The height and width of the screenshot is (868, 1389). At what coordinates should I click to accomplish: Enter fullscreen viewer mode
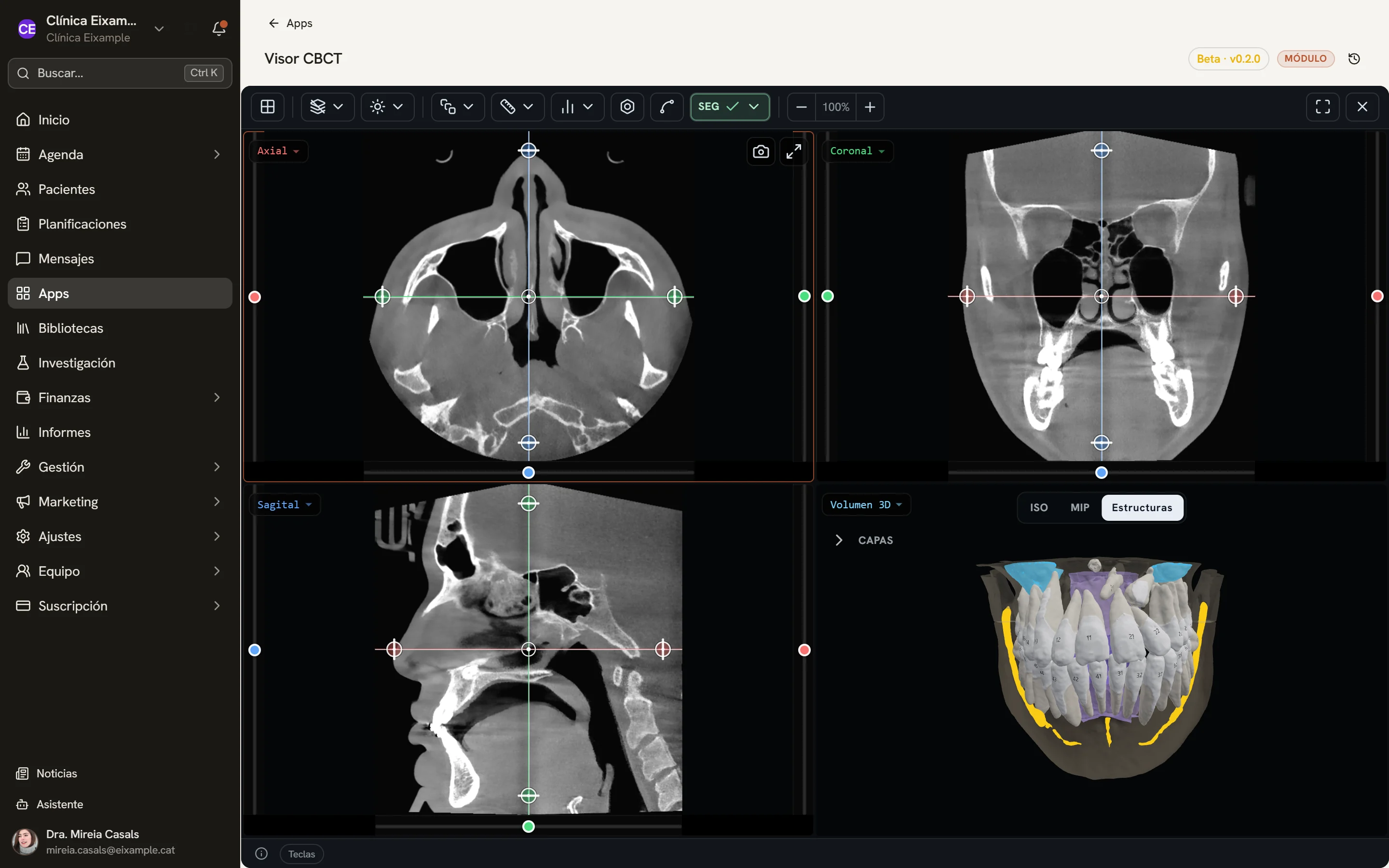coord(1323,107)
